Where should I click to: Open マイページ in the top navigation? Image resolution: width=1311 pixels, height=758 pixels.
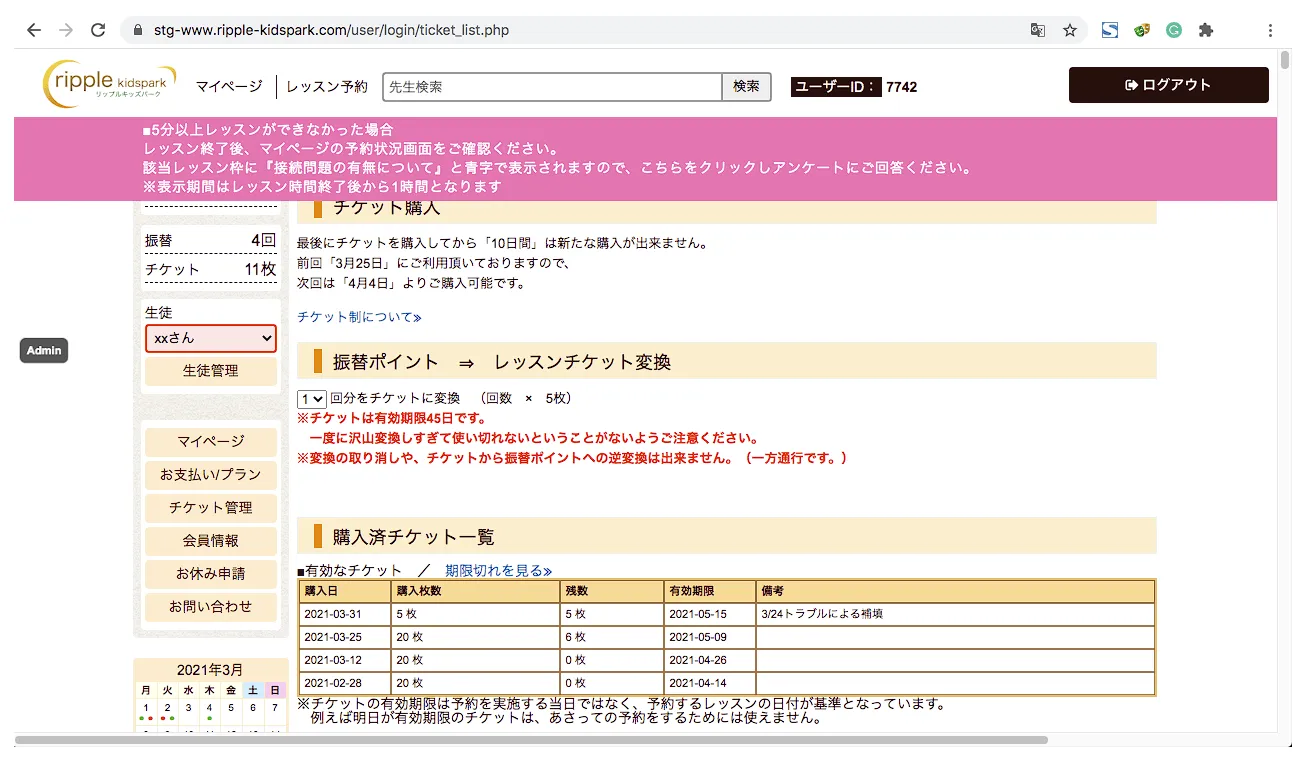(229, 87)
